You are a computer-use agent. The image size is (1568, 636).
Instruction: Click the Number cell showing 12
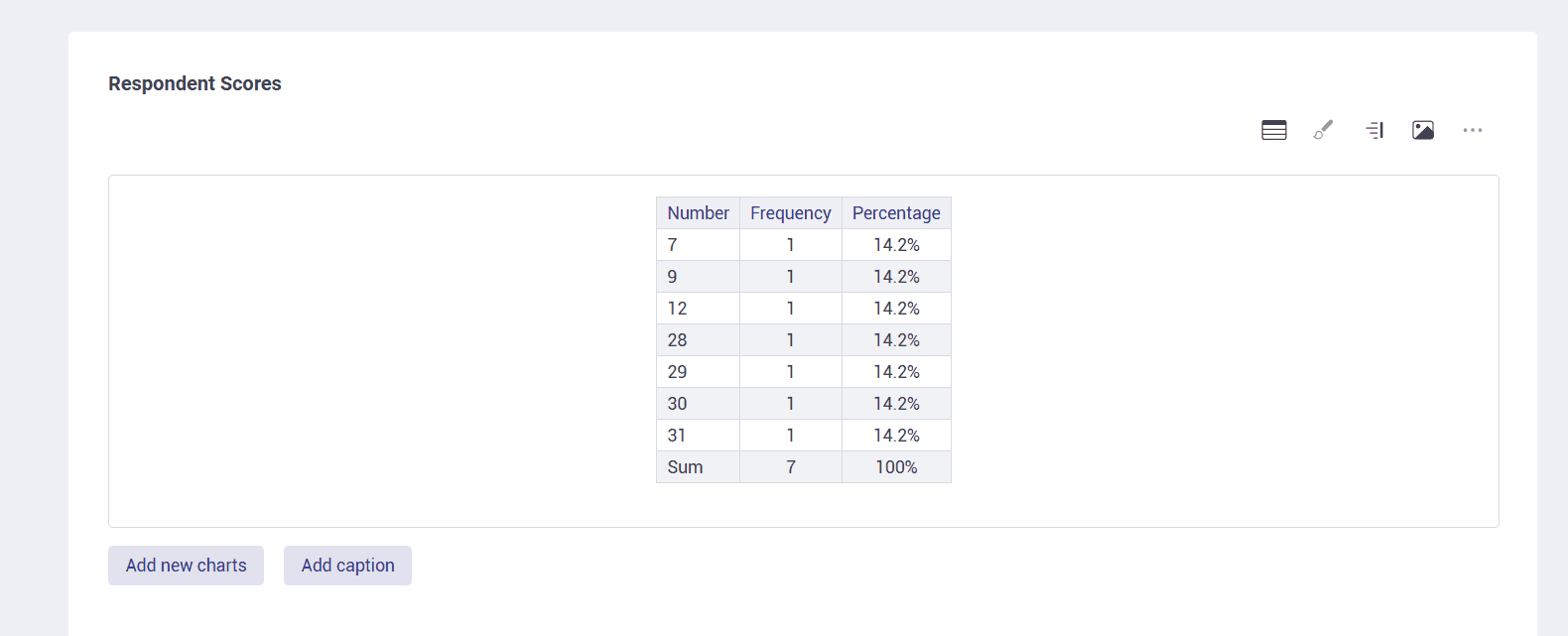click(x=698, y=309)
